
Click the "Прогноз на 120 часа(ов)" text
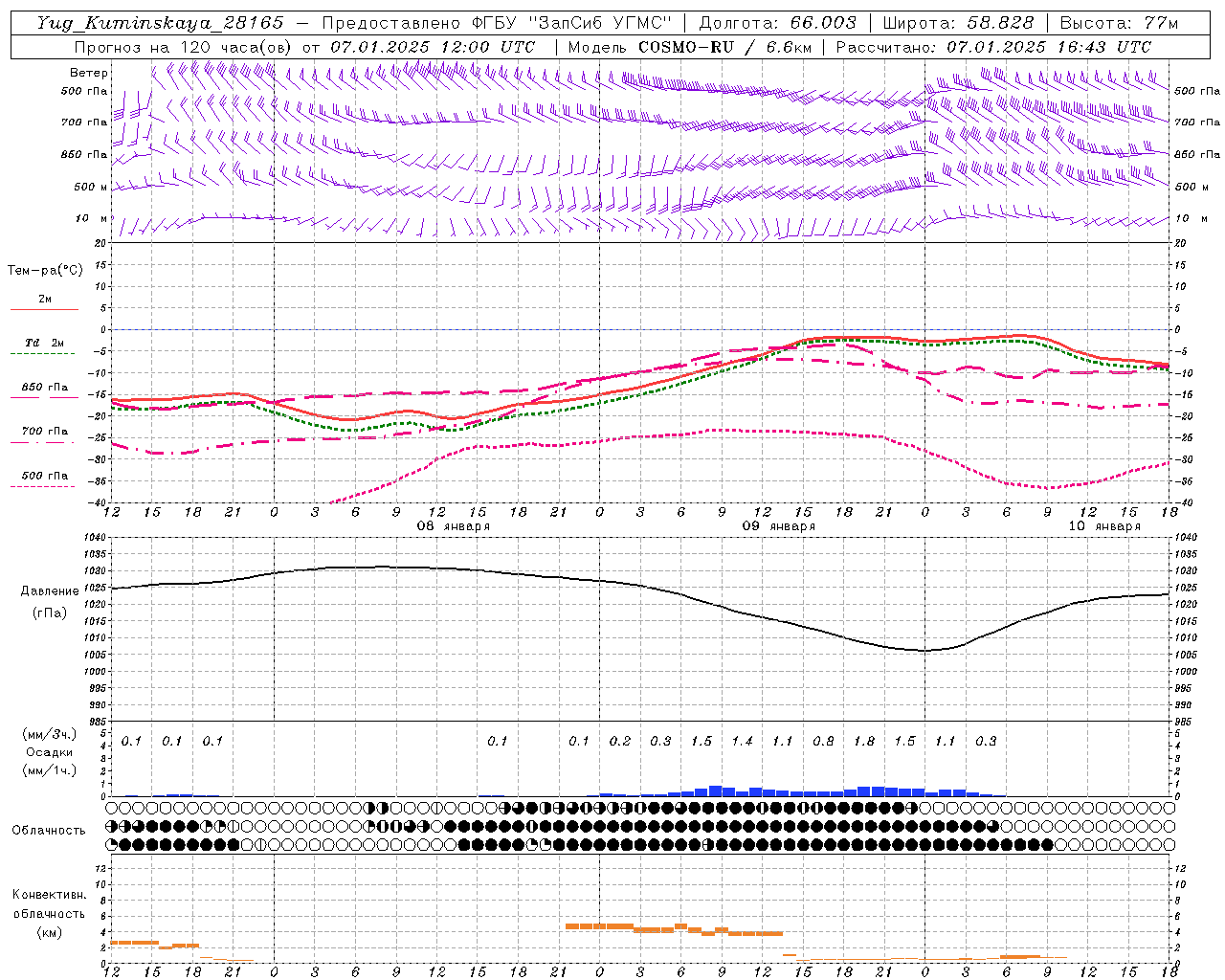[185, 47]
